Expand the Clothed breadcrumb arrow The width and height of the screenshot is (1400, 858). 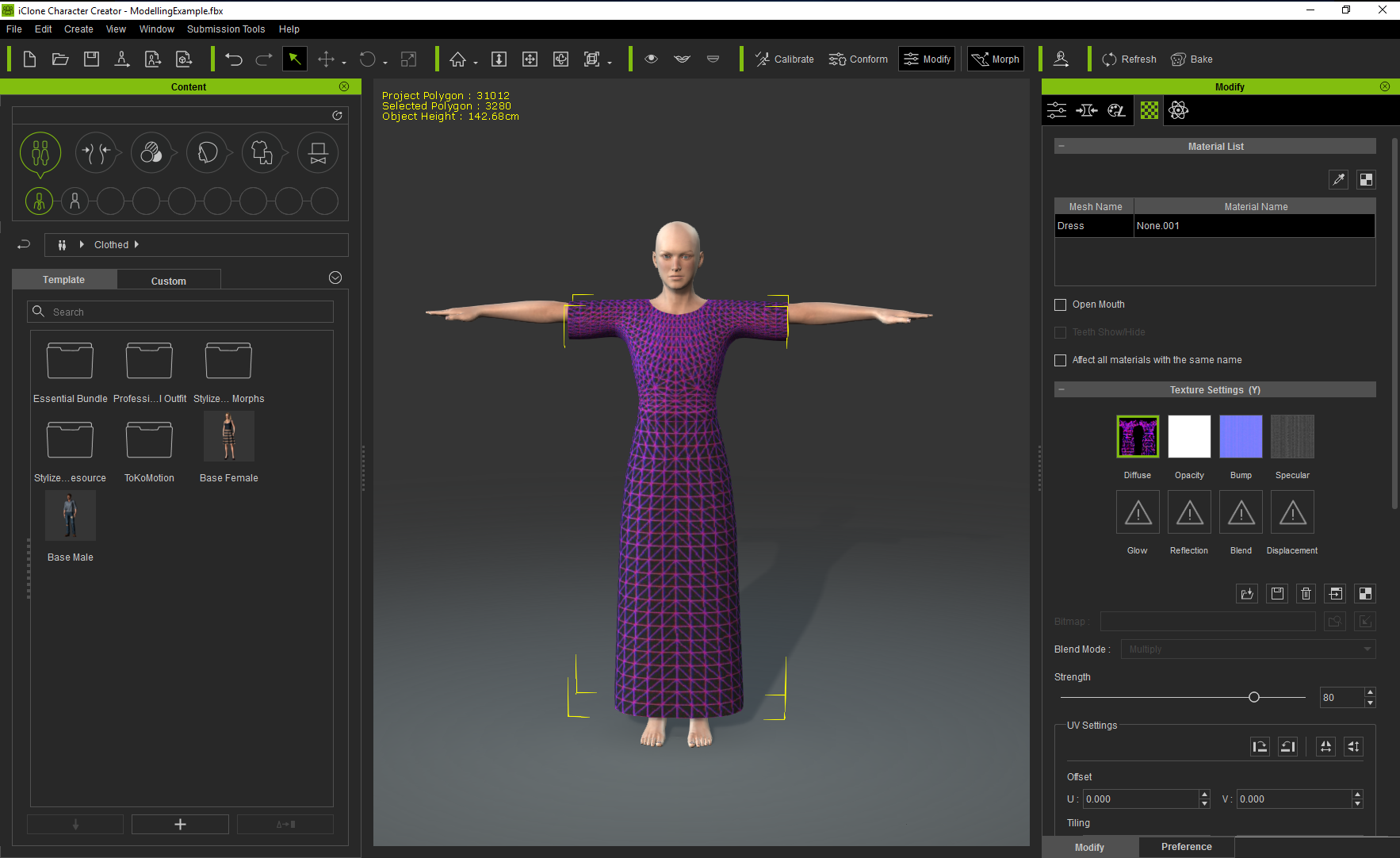(136, 244)
